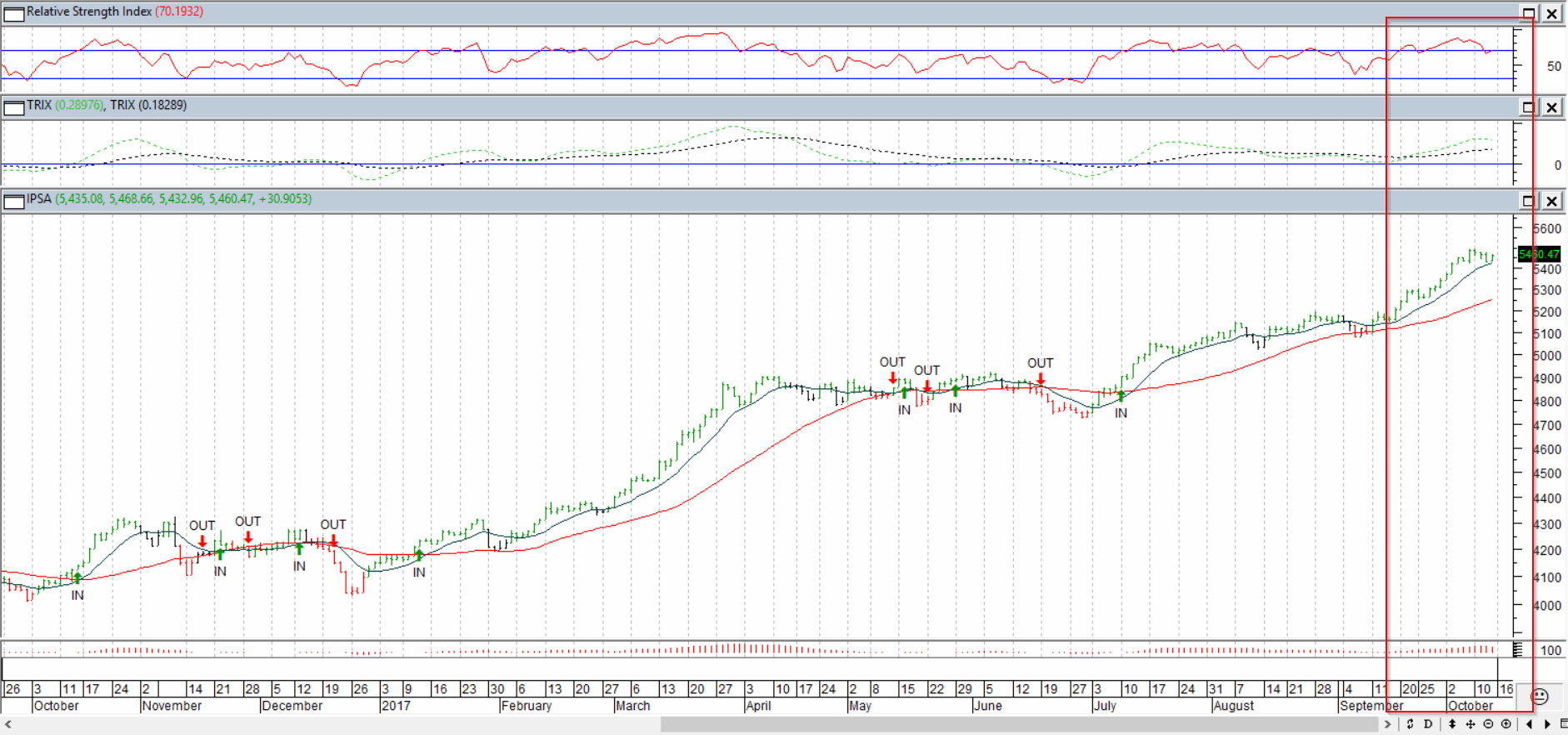Click the RSI value (70.1932)
The width and height of the screenshot is (1568, 735).
pos(179,12)
